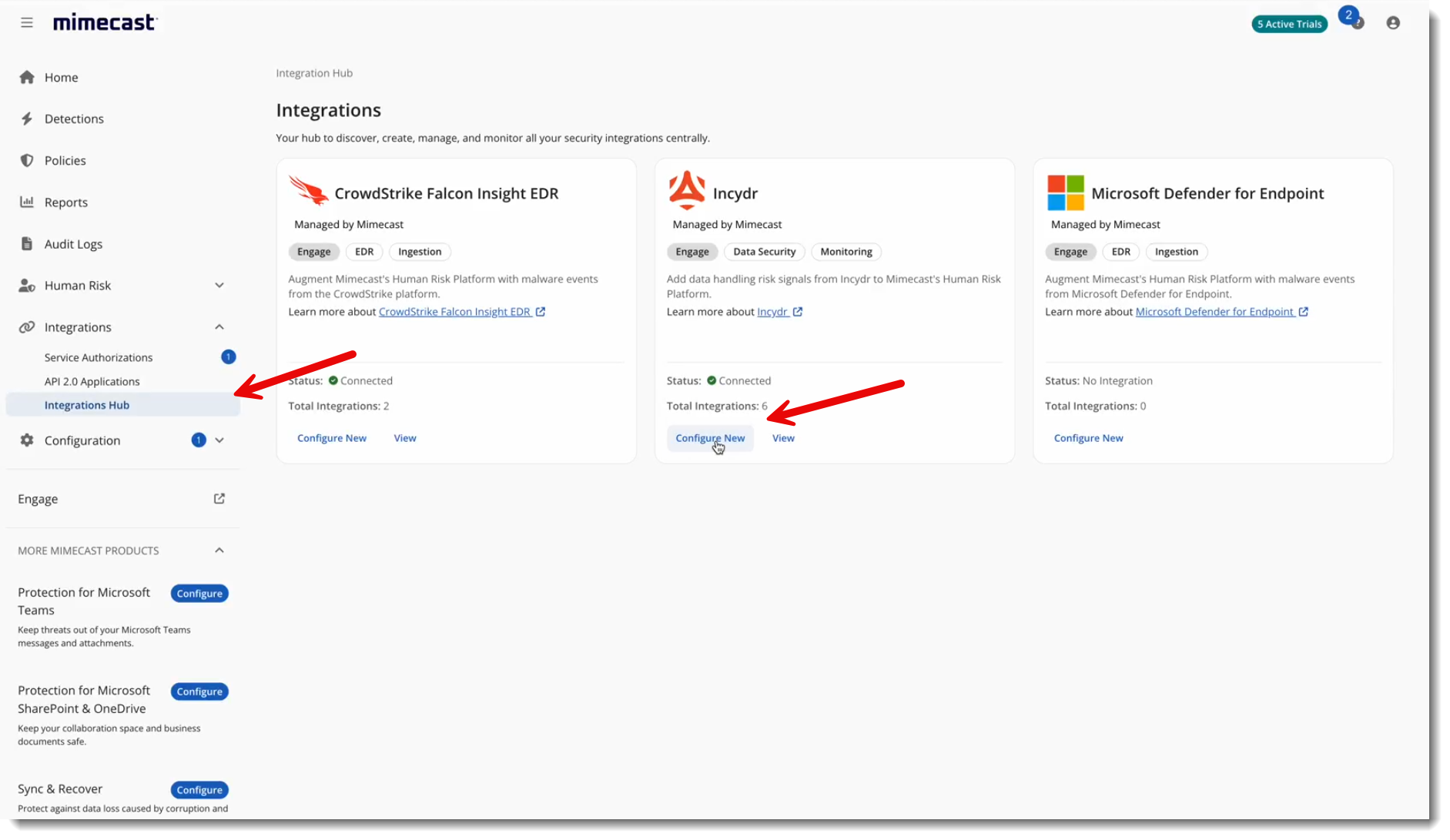
Task: Open Service Authorizations from the sidebar
Action: [x=99, y=357]
